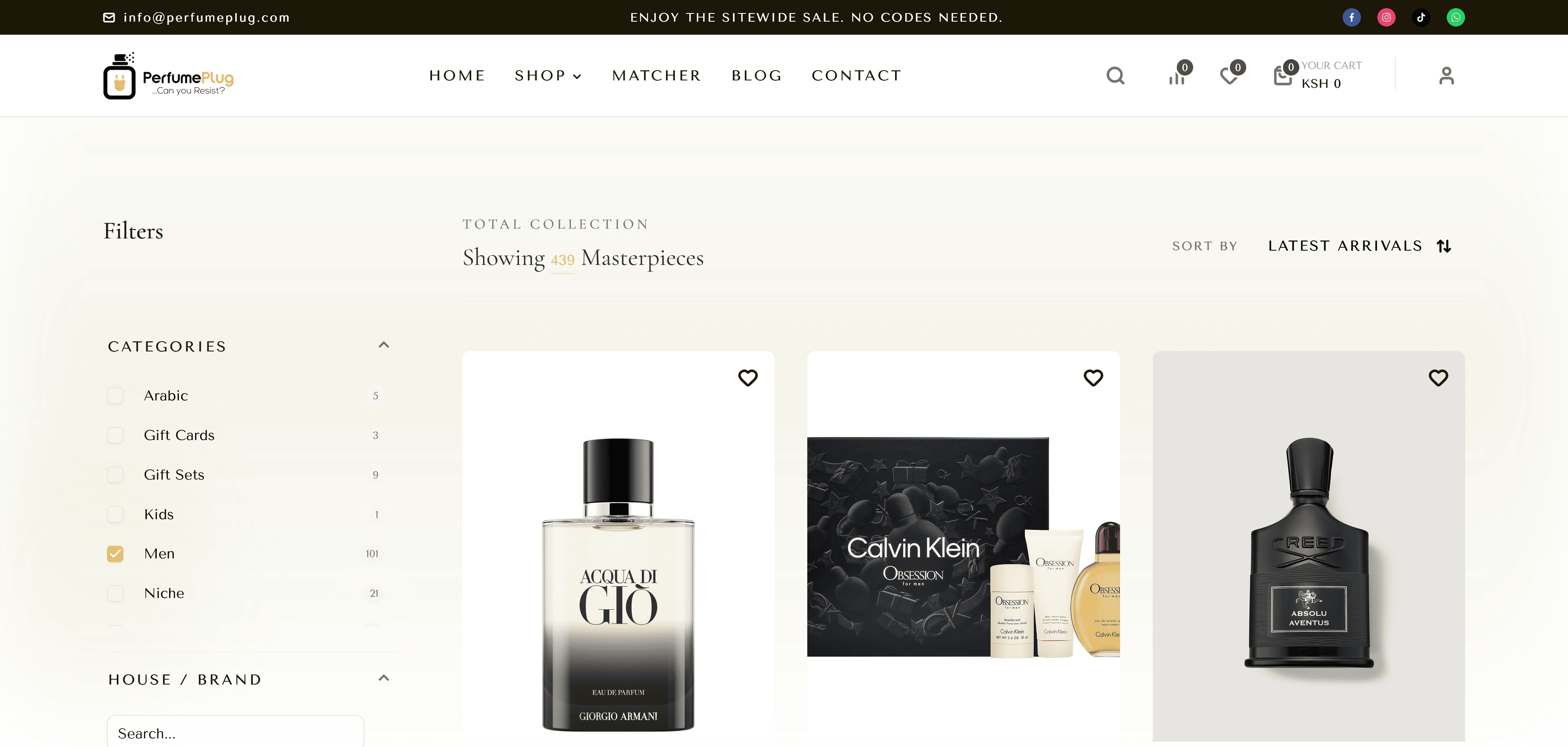Open the Your Cart link
The height and width of the screenshot is (747, 1568).
tap(1318, 75)
